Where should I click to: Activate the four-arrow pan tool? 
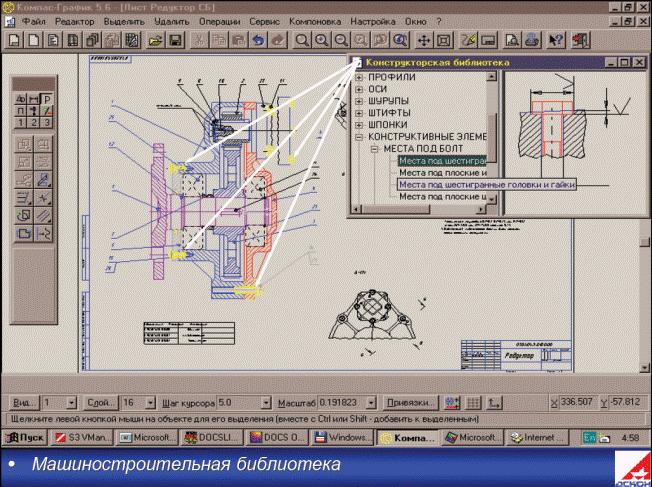pyautogui.click(x=424, y=40)
